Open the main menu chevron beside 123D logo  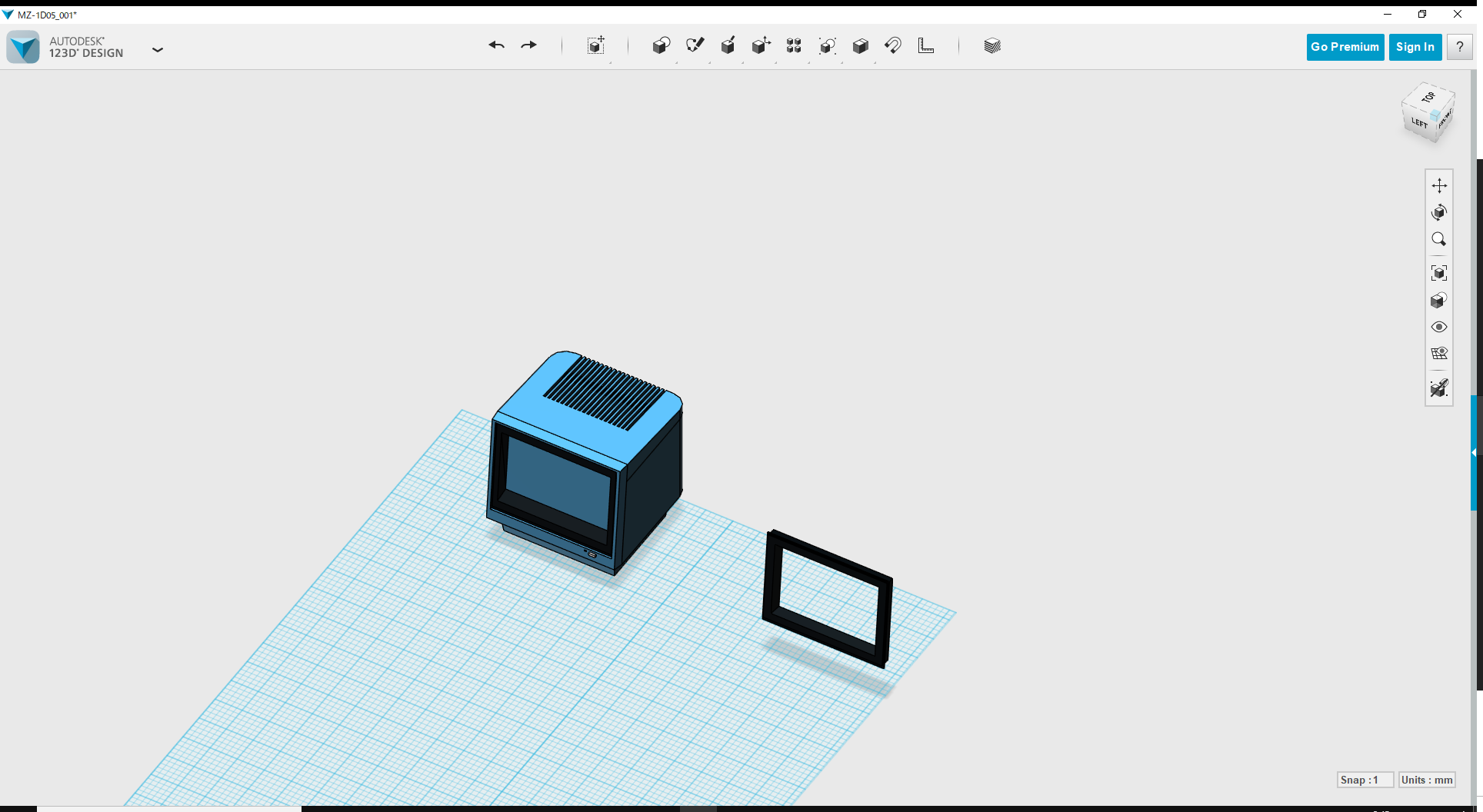point(158,49)
